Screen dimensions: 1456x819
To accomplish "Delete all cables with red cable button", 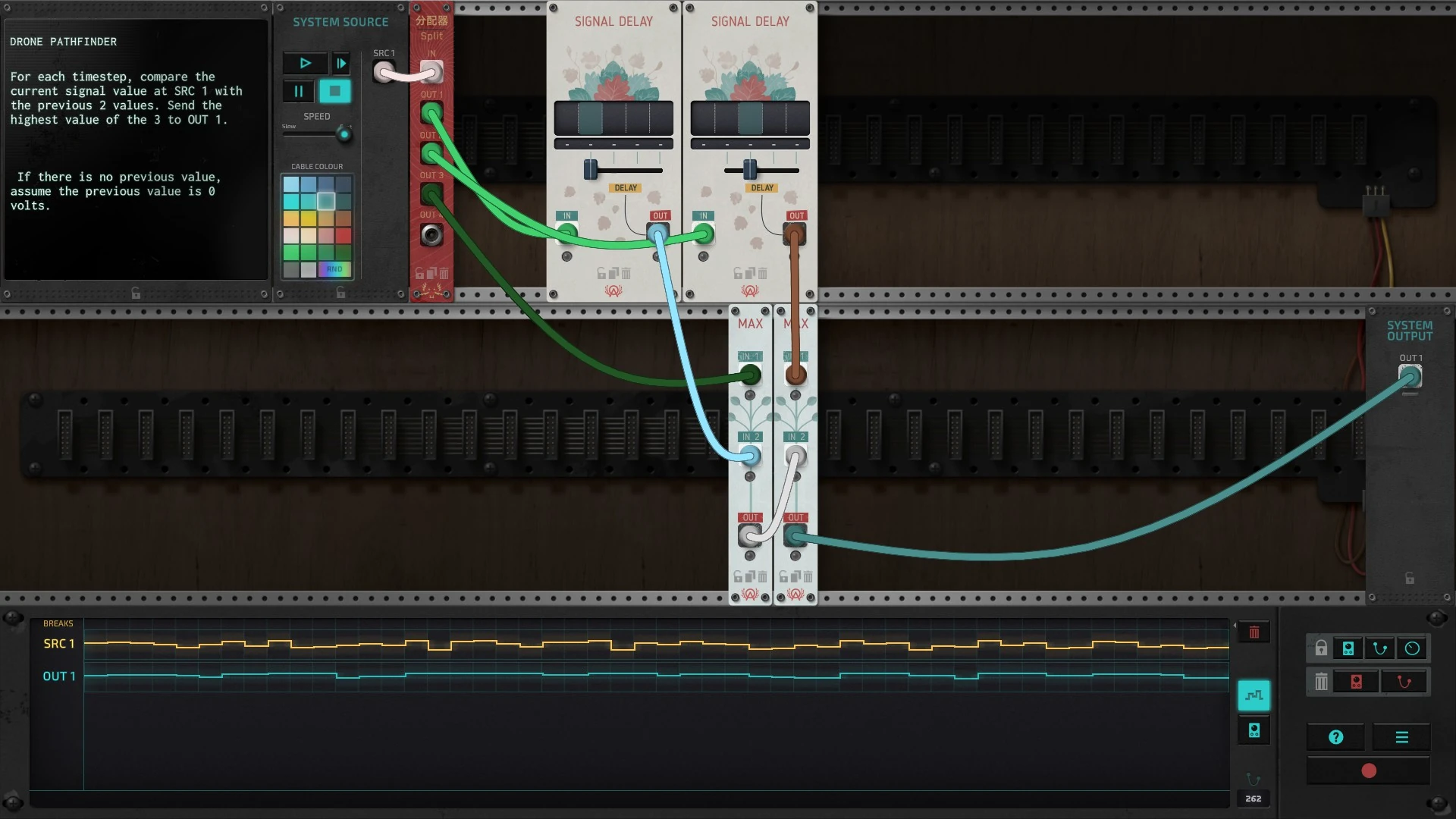I will coord(1404,682).
